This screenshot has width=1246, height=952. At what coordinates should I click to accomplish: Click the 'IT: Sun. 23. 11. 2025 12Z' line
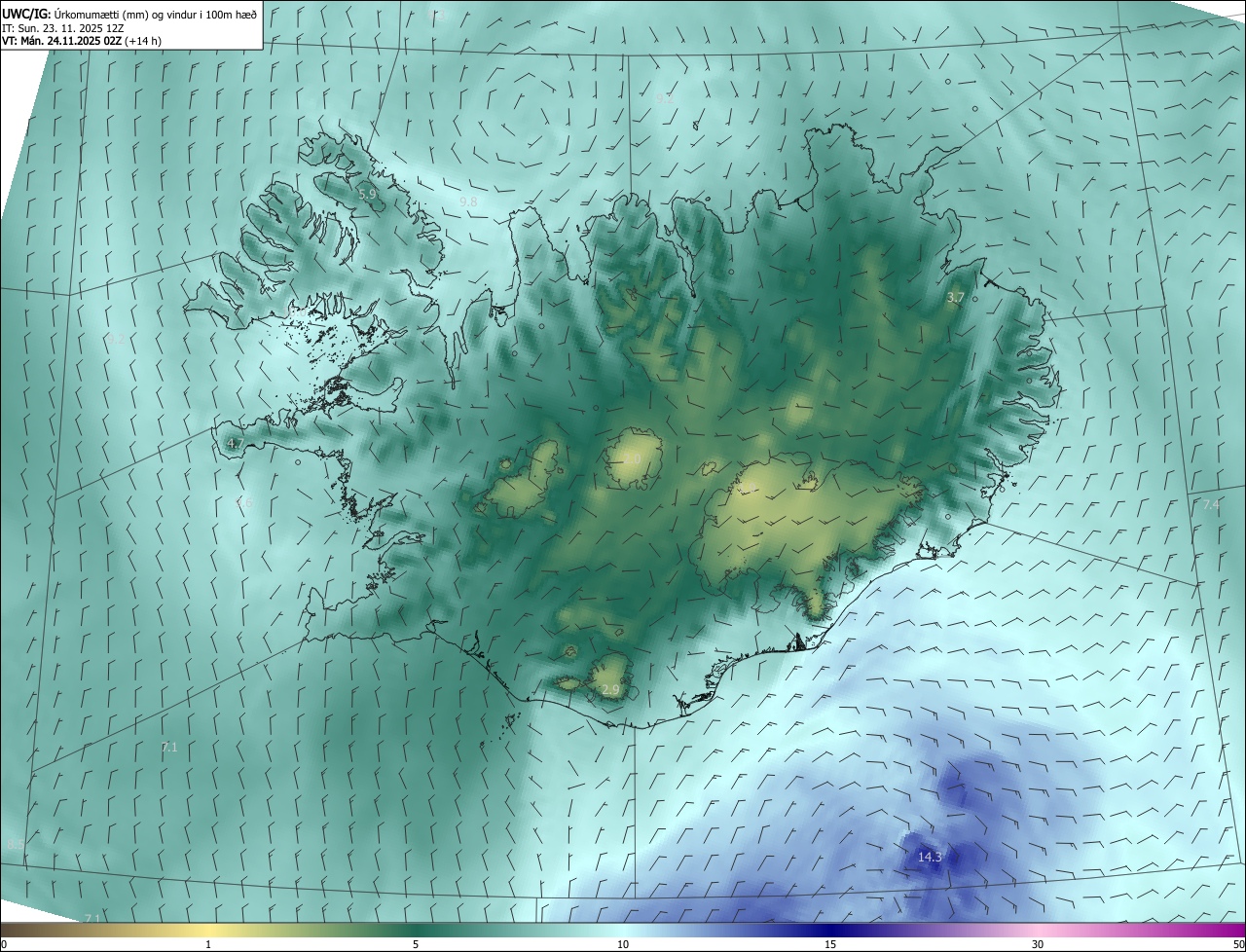pos(62,27)
